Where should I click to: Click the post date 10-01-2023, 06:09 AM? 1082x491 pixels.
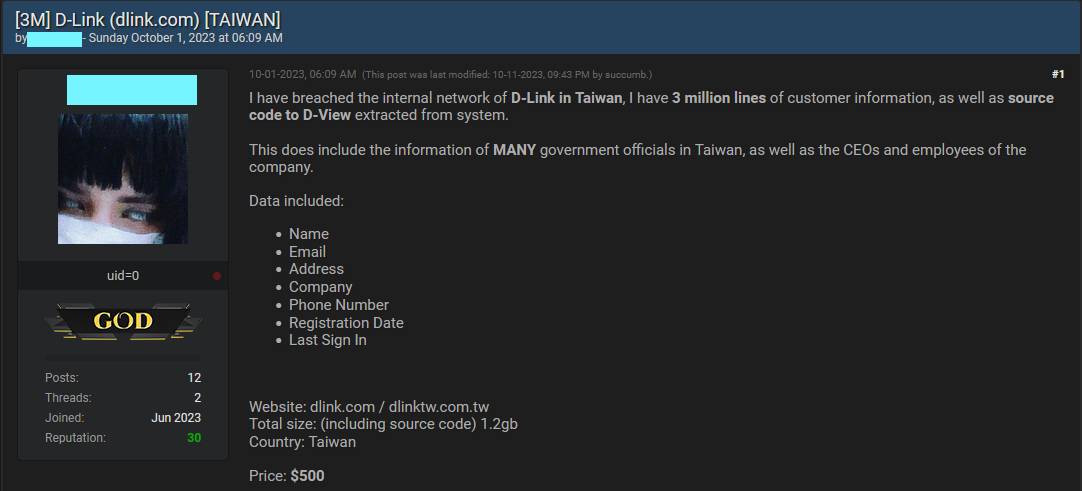[302, 74]
